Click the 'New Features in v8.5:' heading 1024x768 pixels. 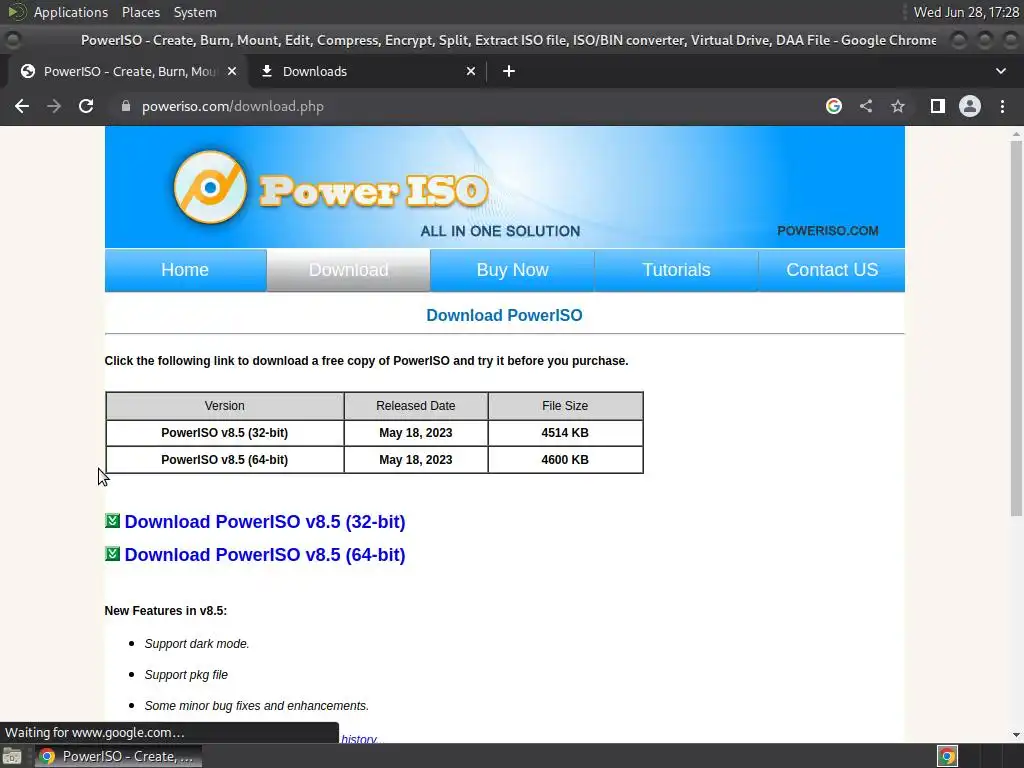click(x=166, y=611)
